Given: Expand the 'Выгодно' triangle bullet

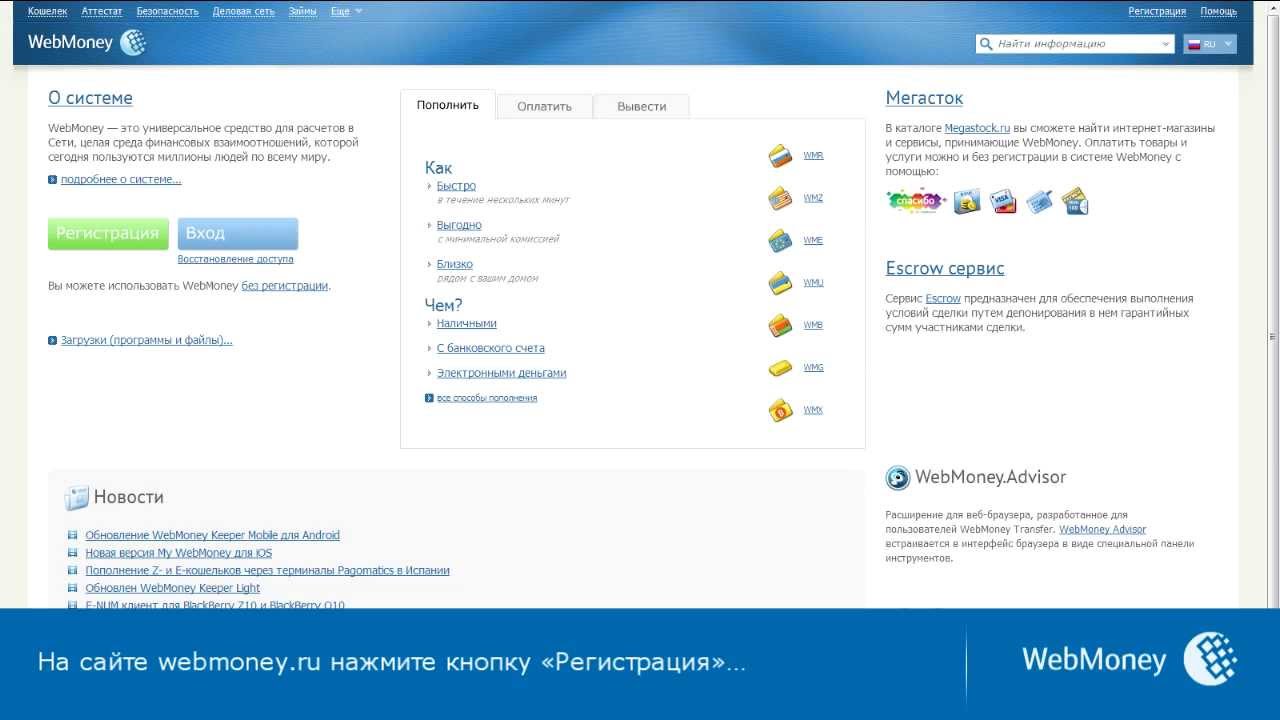Looking at the screenshot, I should click(430, 225).
